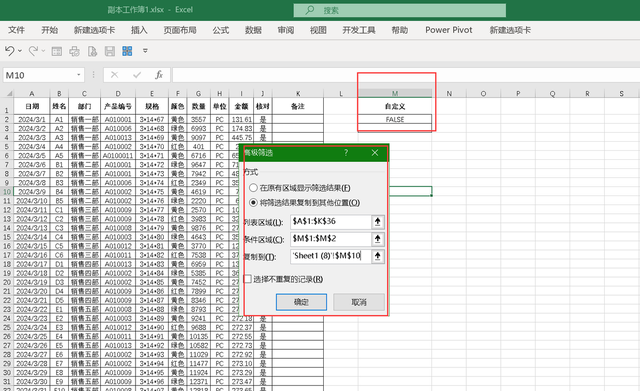
Task: Click the 复制到 input field
Action: [331, 256]
